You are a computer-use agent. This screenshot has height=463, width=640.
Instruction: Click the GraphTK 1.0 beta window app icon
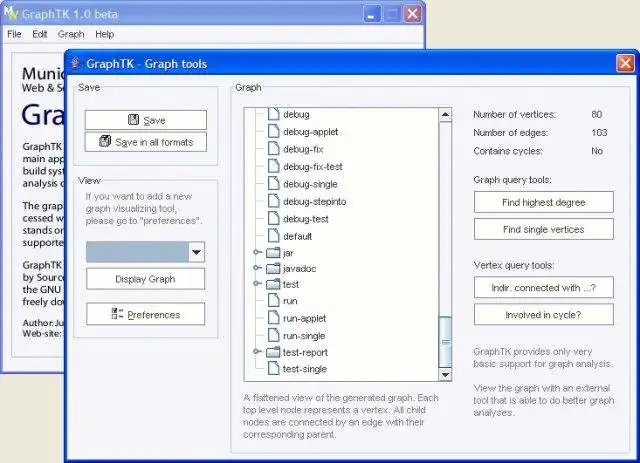pyautogui.click(x=11, y=13)
